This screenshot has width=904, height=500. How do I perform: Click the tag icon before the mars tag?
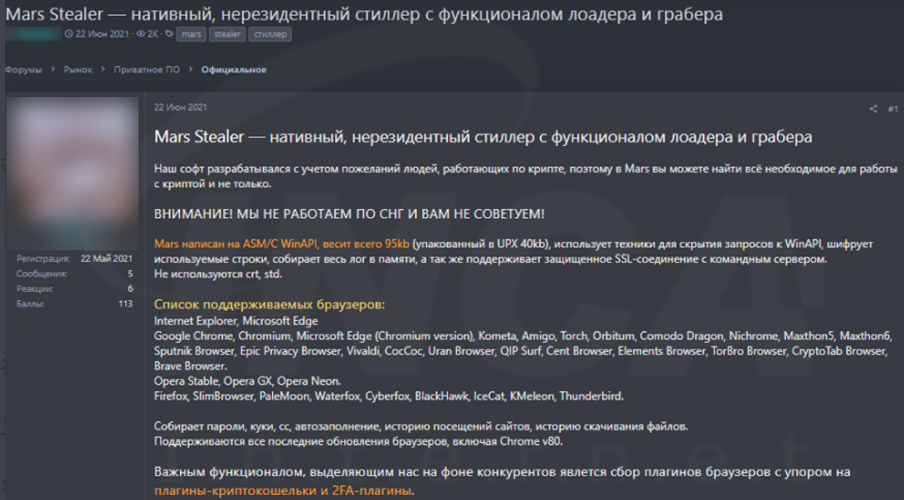pyautogui.click(x=169, y=34)
